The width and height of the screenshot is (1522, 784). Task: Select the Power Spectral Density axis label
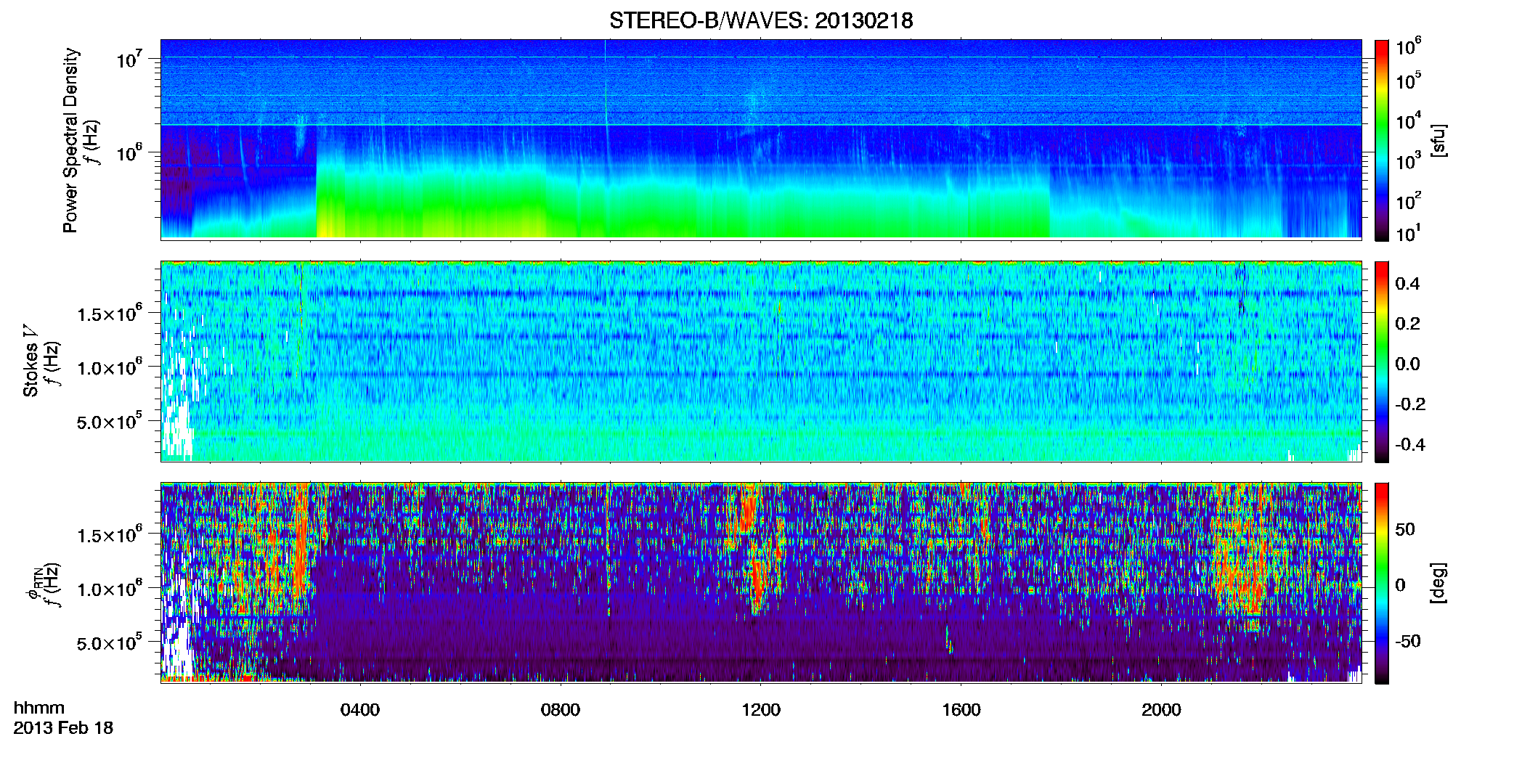tap(70, 140)
